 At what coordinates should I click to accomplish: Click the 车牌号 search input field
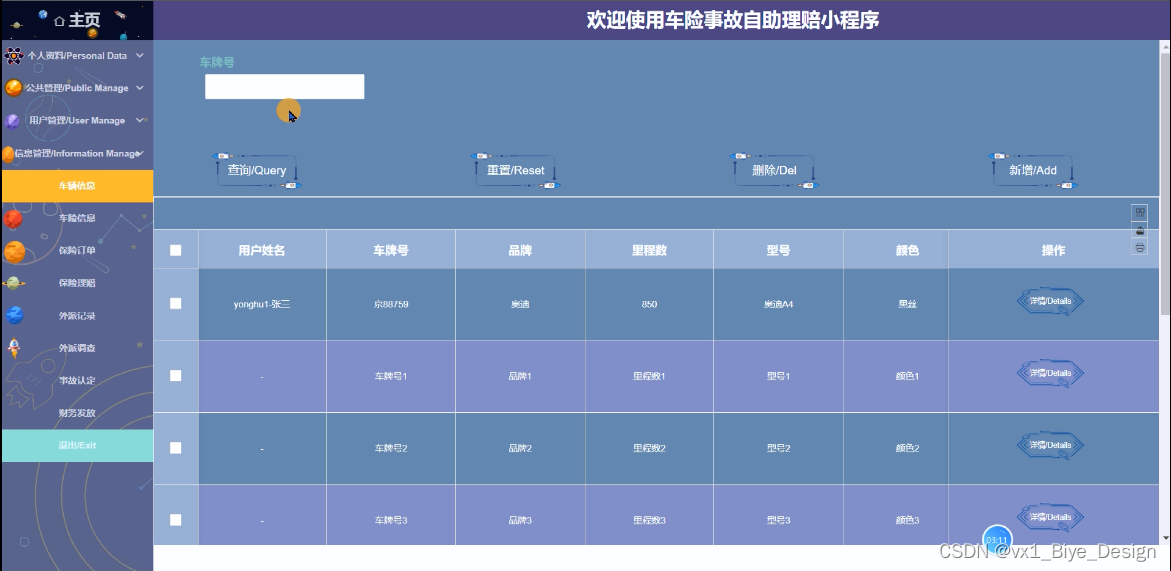pos(285,87)
